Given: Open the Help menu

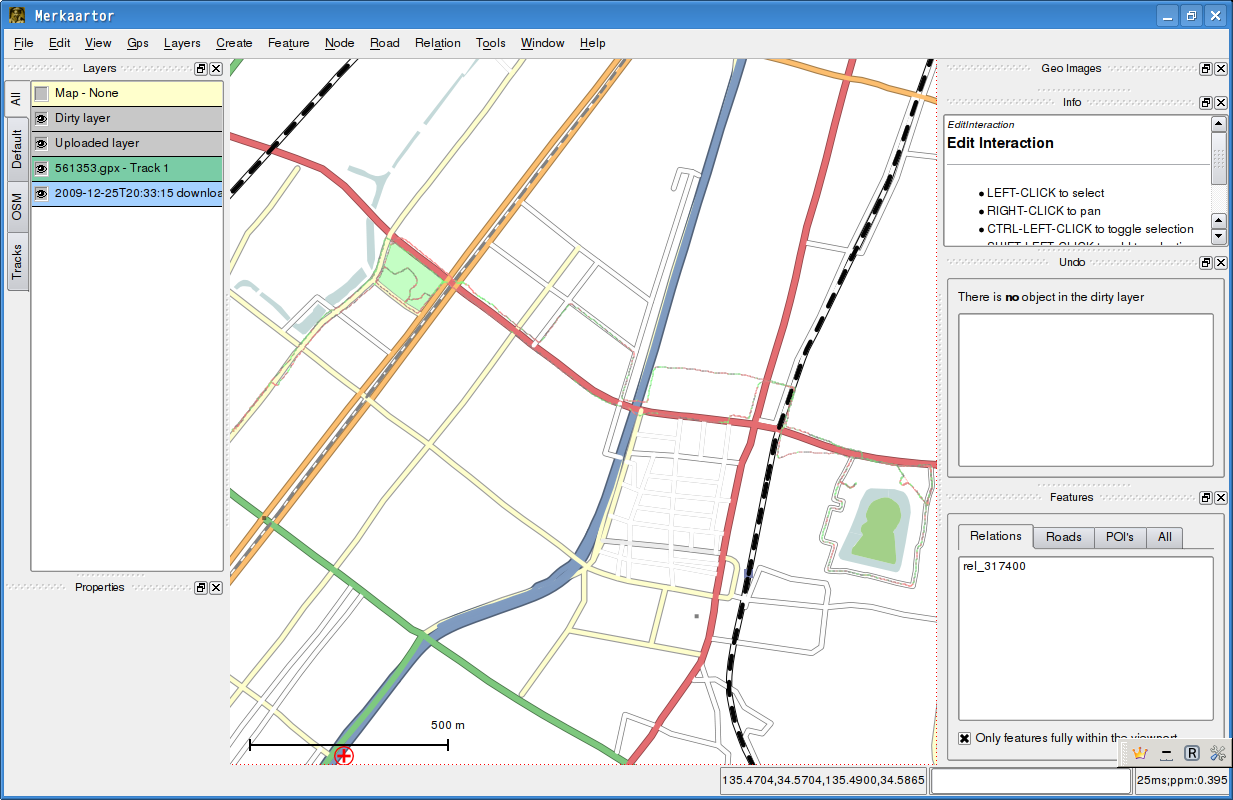Looking at the screenshot, I should tap(592, 43).
